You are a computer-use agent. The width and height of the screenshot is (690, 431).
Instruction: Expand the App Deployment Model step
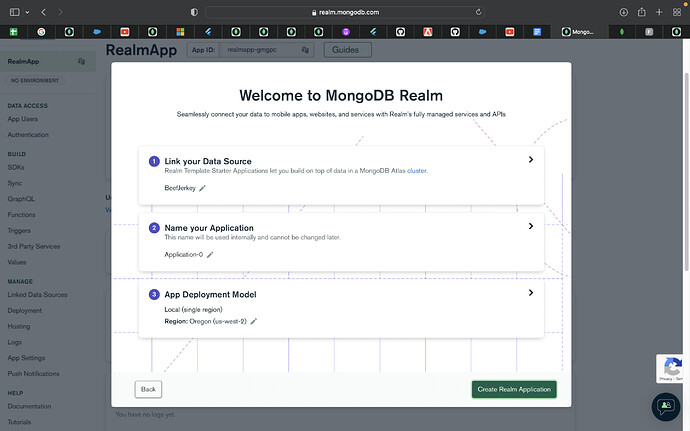530,293
